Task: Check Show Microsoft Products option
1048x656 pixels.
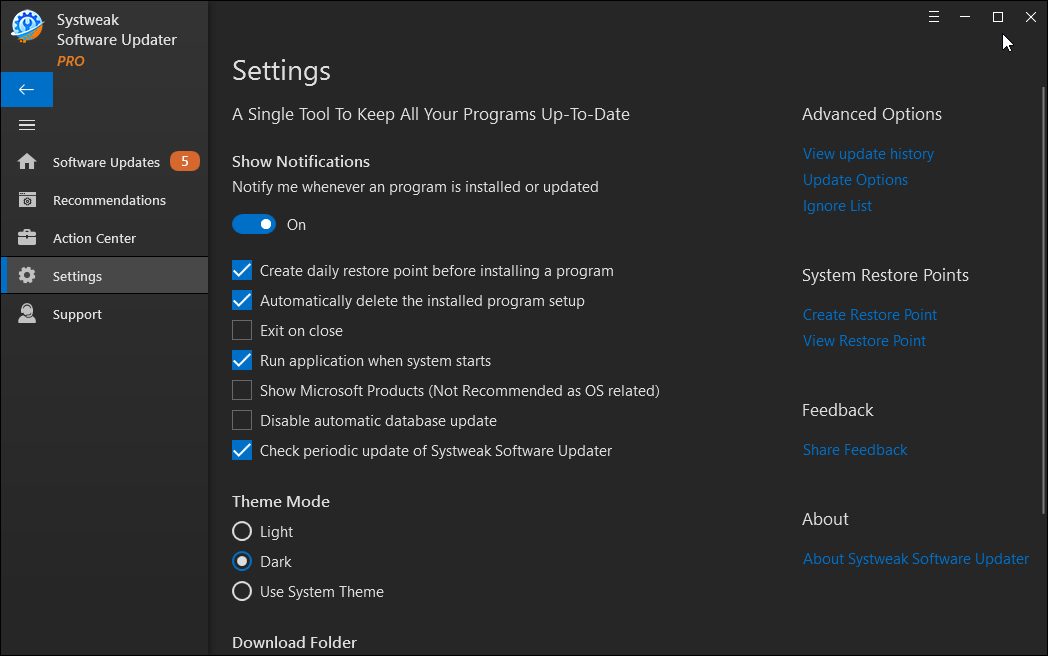Action: click(242, 391)
